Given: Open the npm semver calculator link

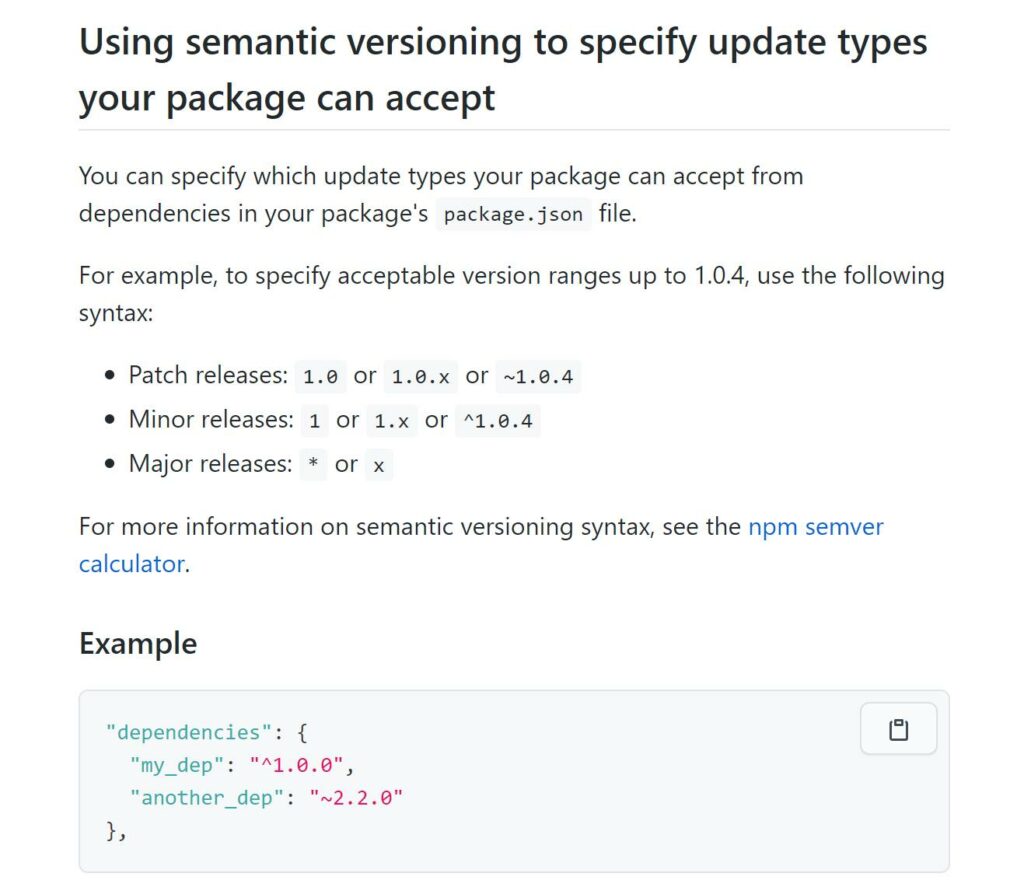Looking at the screenshot, I should click(x=815, y=526).
